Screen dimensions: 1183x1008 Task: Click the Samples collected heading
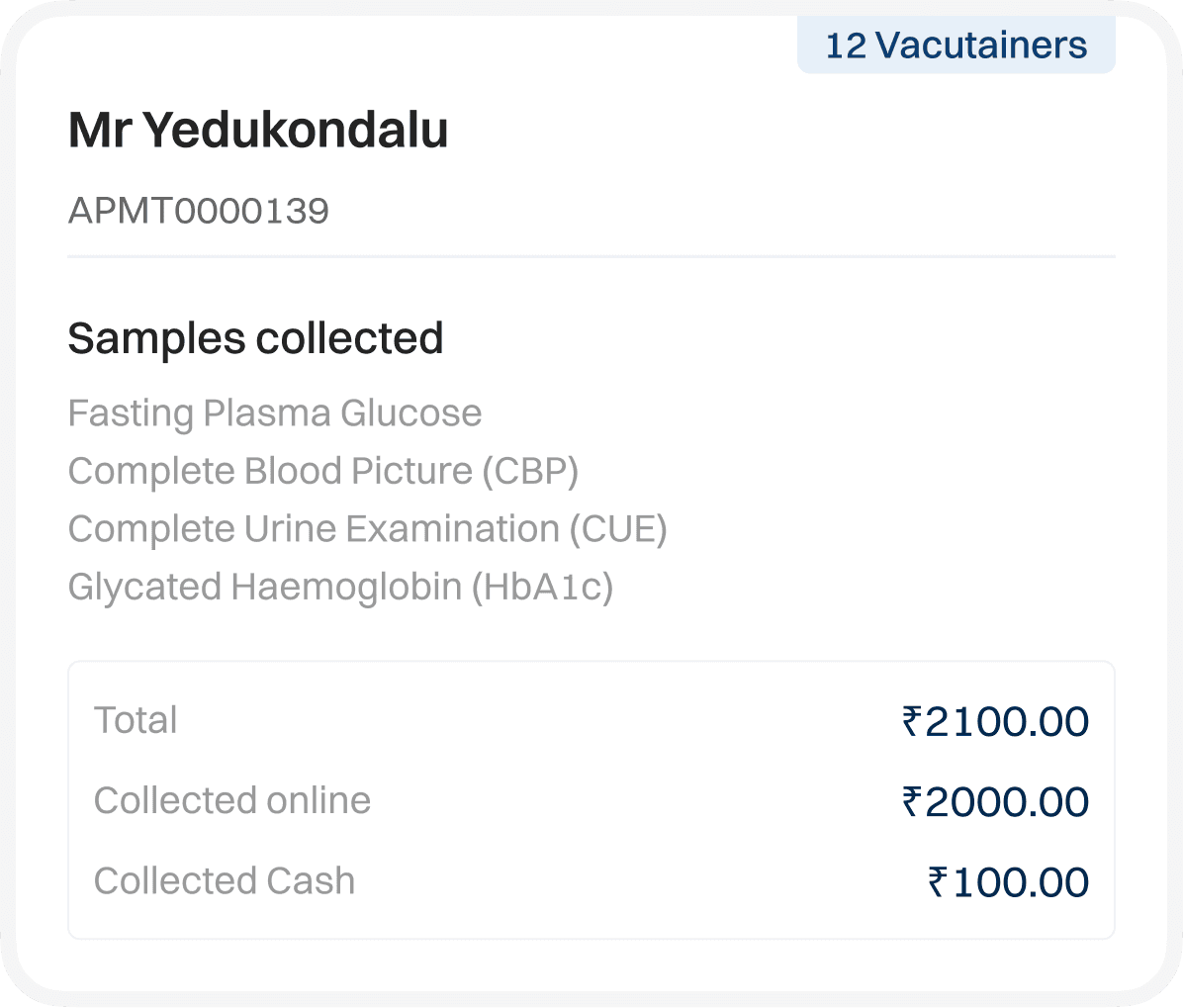click(x=255, y=338)
